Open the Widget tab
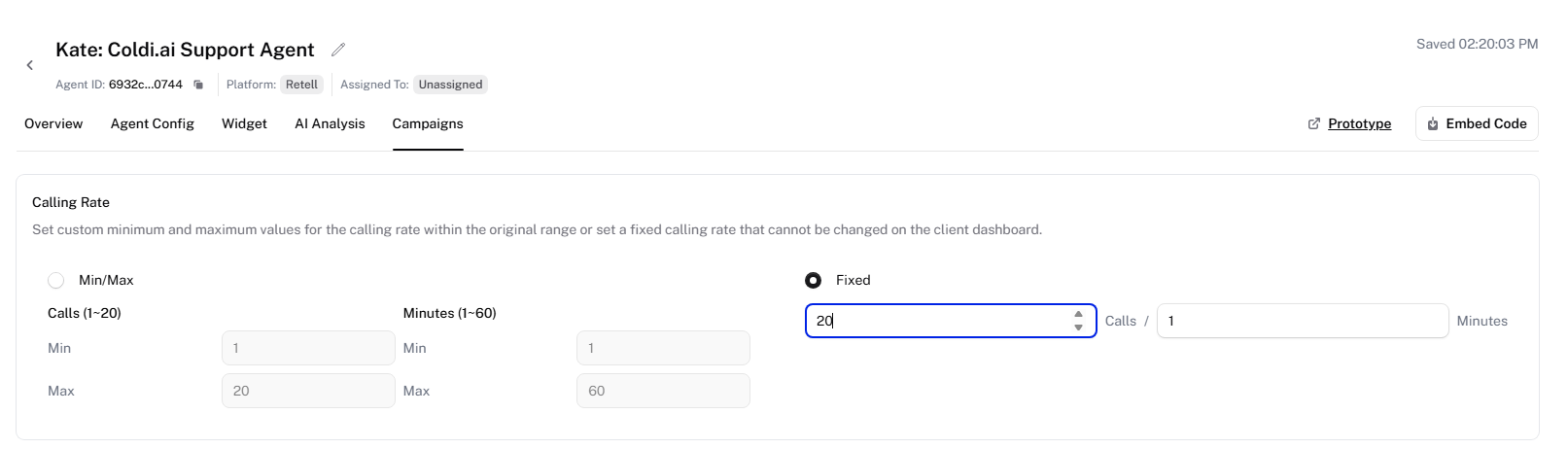The width and height of the screenshot is (1568, 449). point(244,123)
